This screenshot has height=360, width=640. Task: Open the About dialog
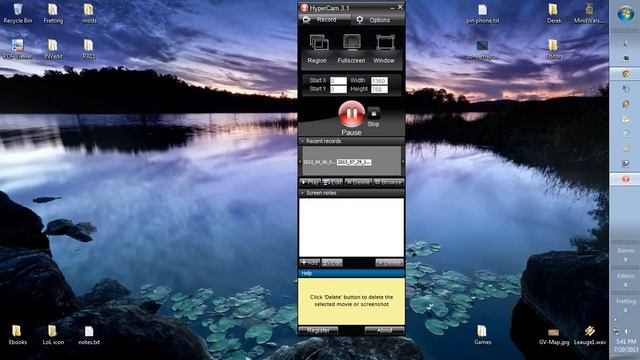pyautogui.click(x=384, y=330)
